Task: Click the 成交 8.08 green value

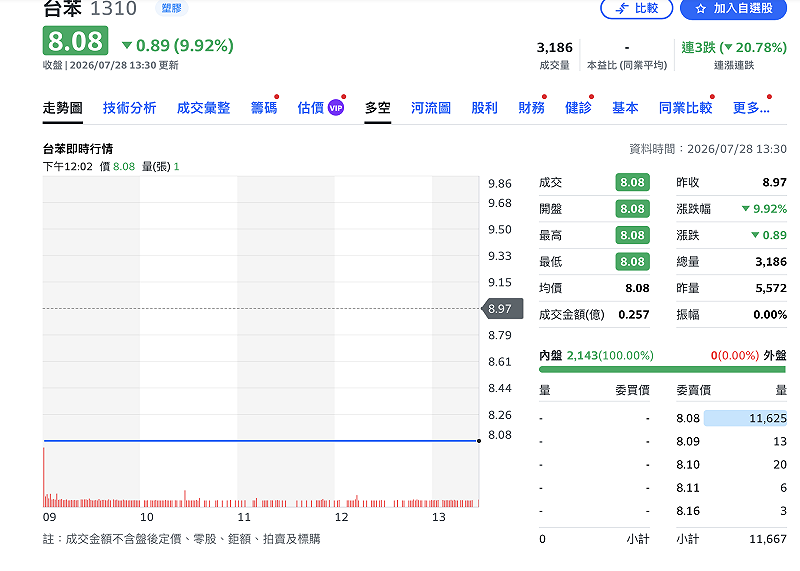Action: (632, 183)
